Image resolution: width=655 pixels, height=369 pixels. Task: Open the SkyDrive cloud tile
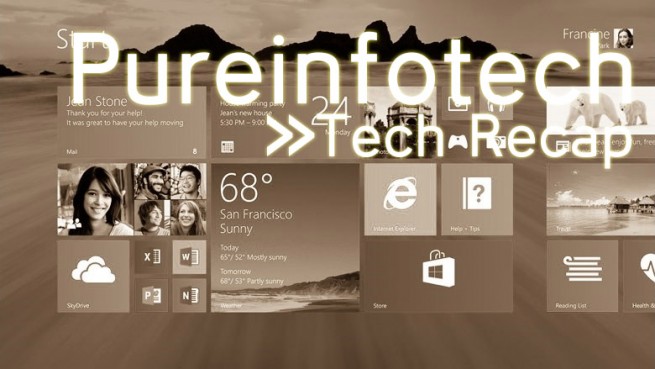tap(93, 276)
